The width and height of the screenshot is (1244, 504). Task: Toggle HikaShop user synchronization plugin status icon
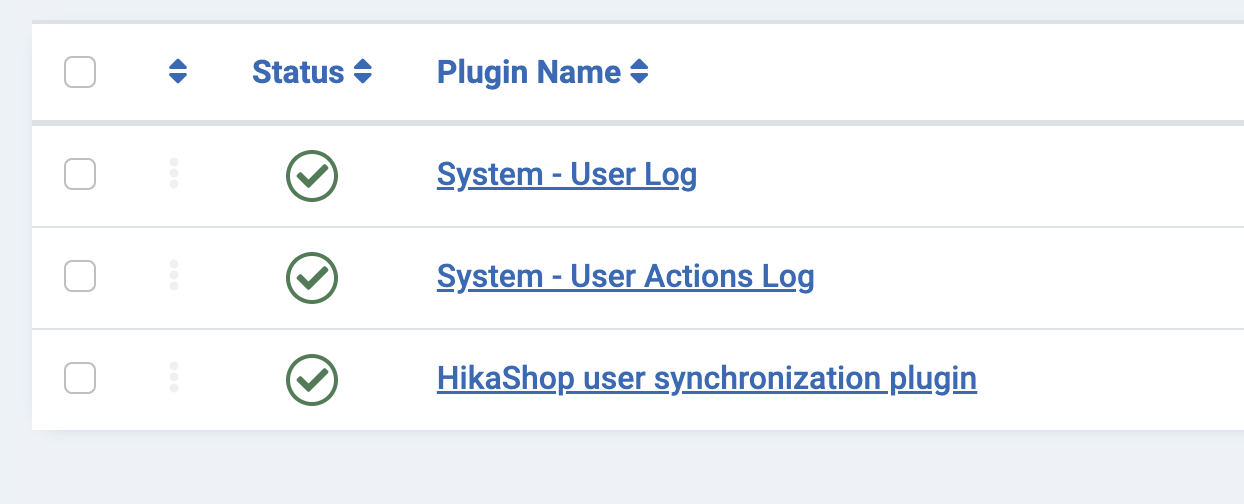(x=312, y=379)
